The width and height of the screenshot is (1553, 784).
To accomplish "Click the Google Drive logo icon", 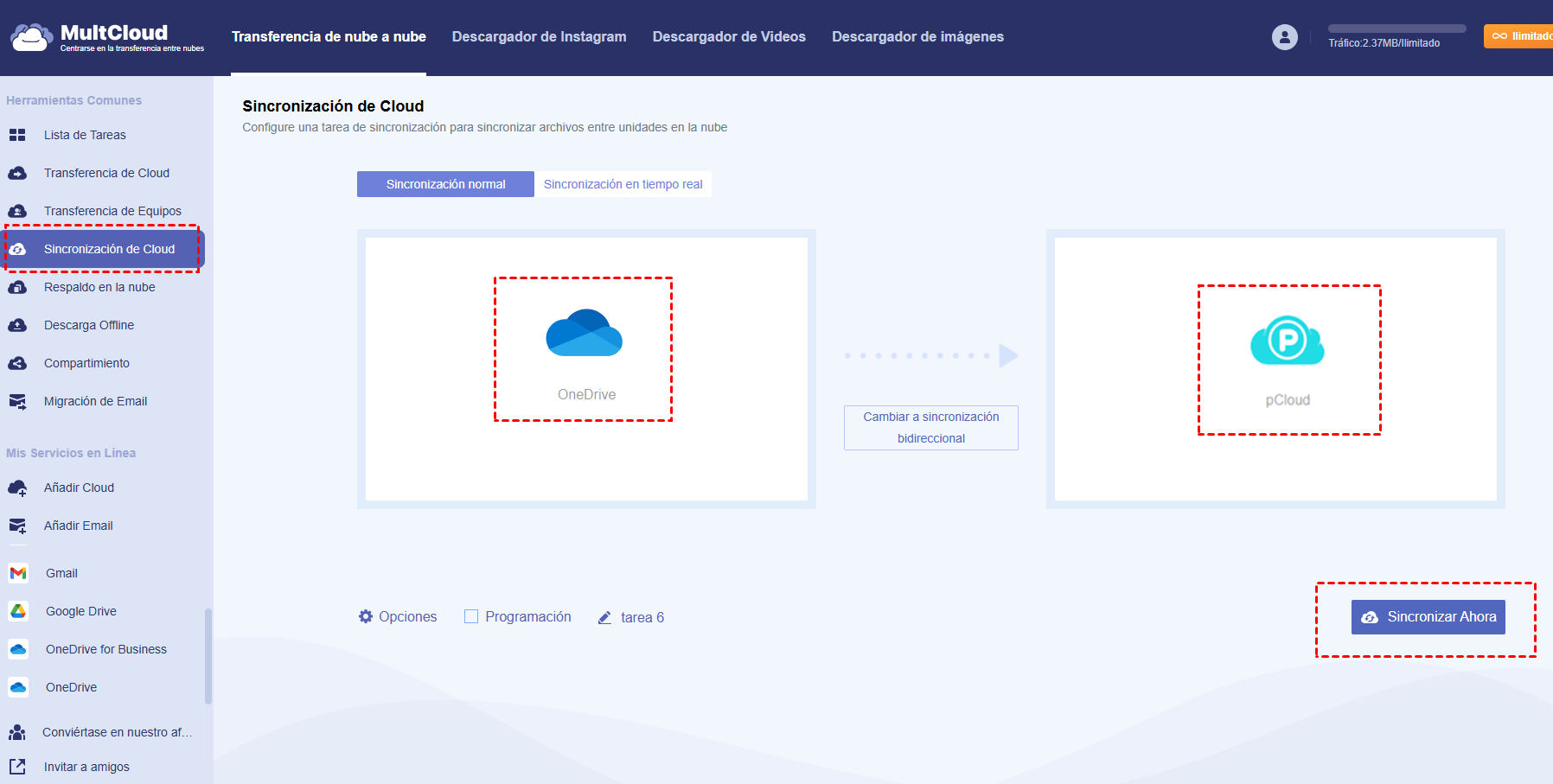I will click(18, 611).
